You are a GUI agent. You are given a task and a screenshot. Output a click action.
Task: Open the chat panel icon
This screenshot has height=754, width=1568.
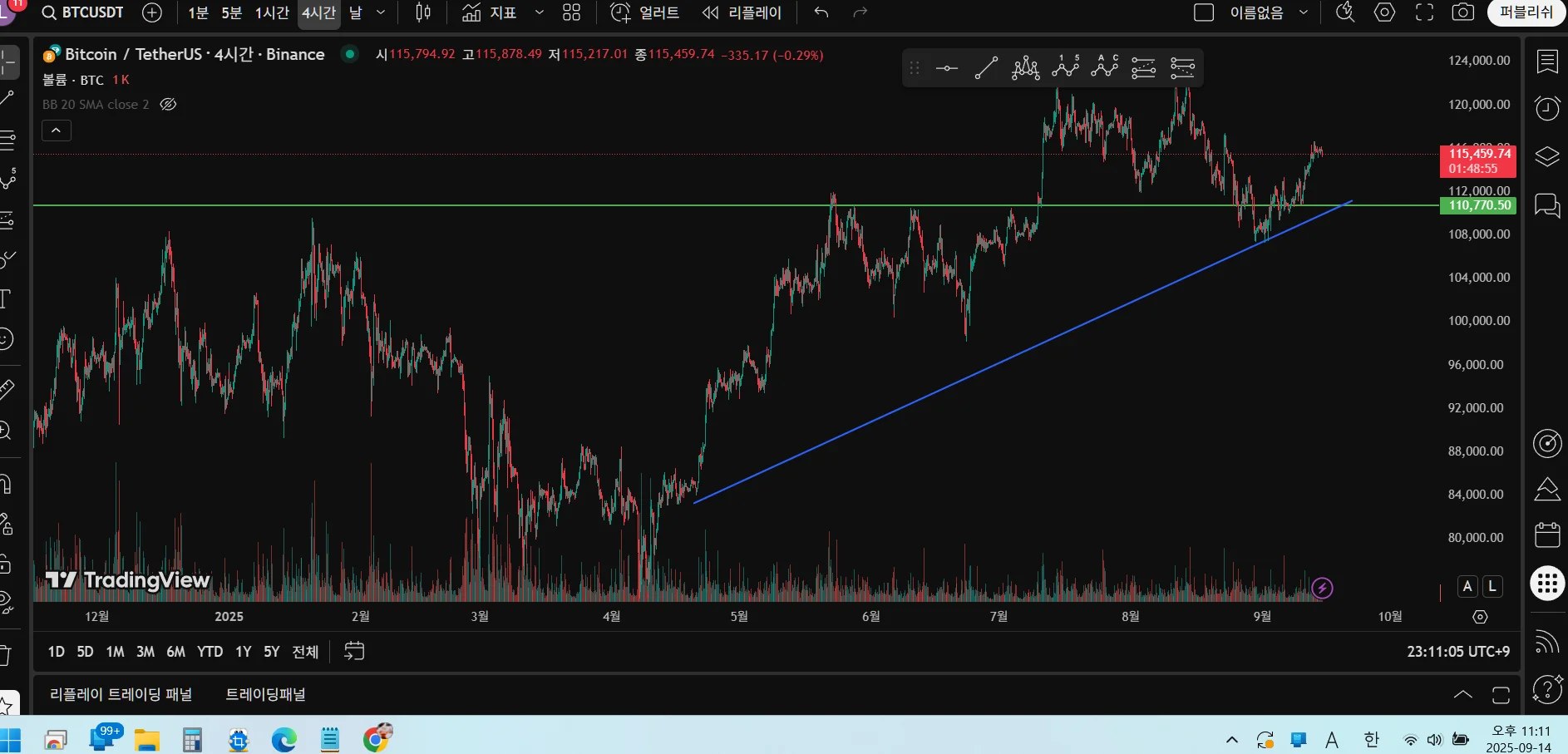tap(1547, 205)
